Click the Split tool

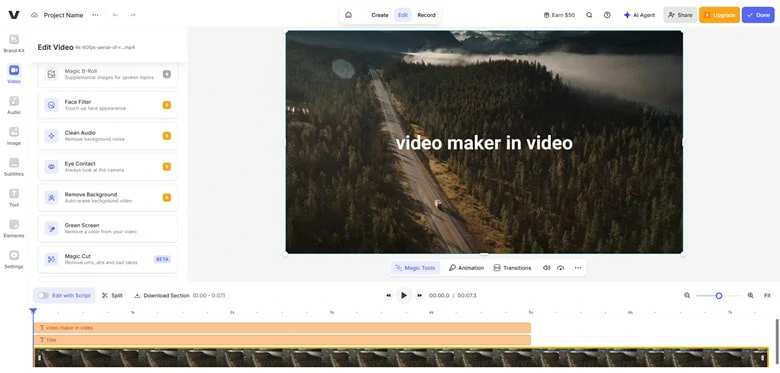(112, 295)
